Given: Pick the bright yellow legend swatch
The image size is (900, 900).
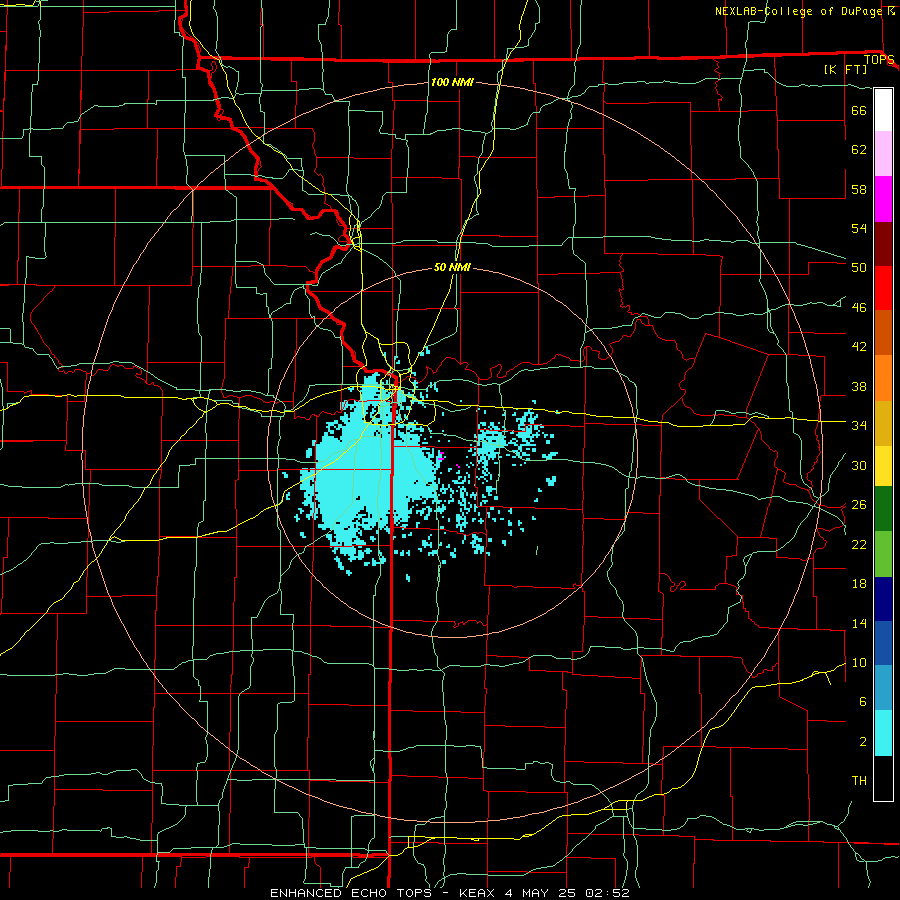Looking at the screenshot, I should 883,465.
